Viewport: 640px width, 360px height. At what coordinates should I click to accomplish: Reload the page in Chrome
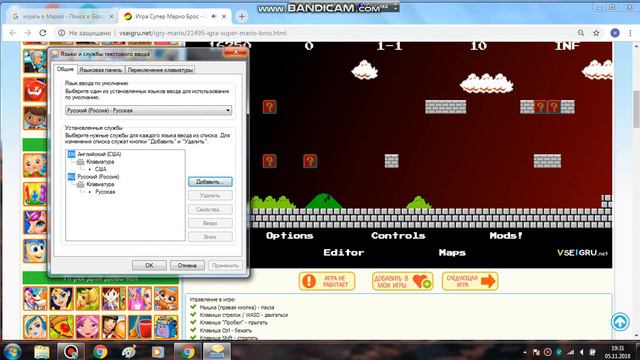coord(43,33)
